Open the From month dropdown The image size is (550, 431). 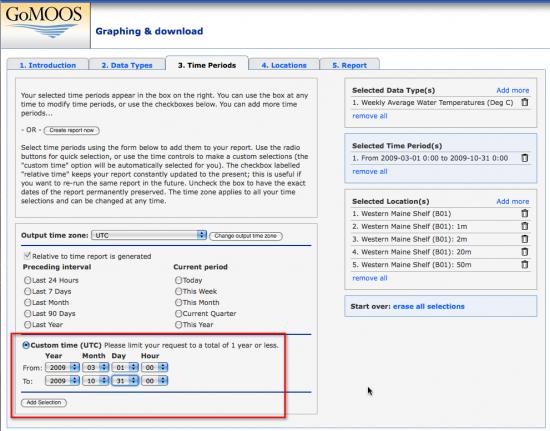point(95,368)
